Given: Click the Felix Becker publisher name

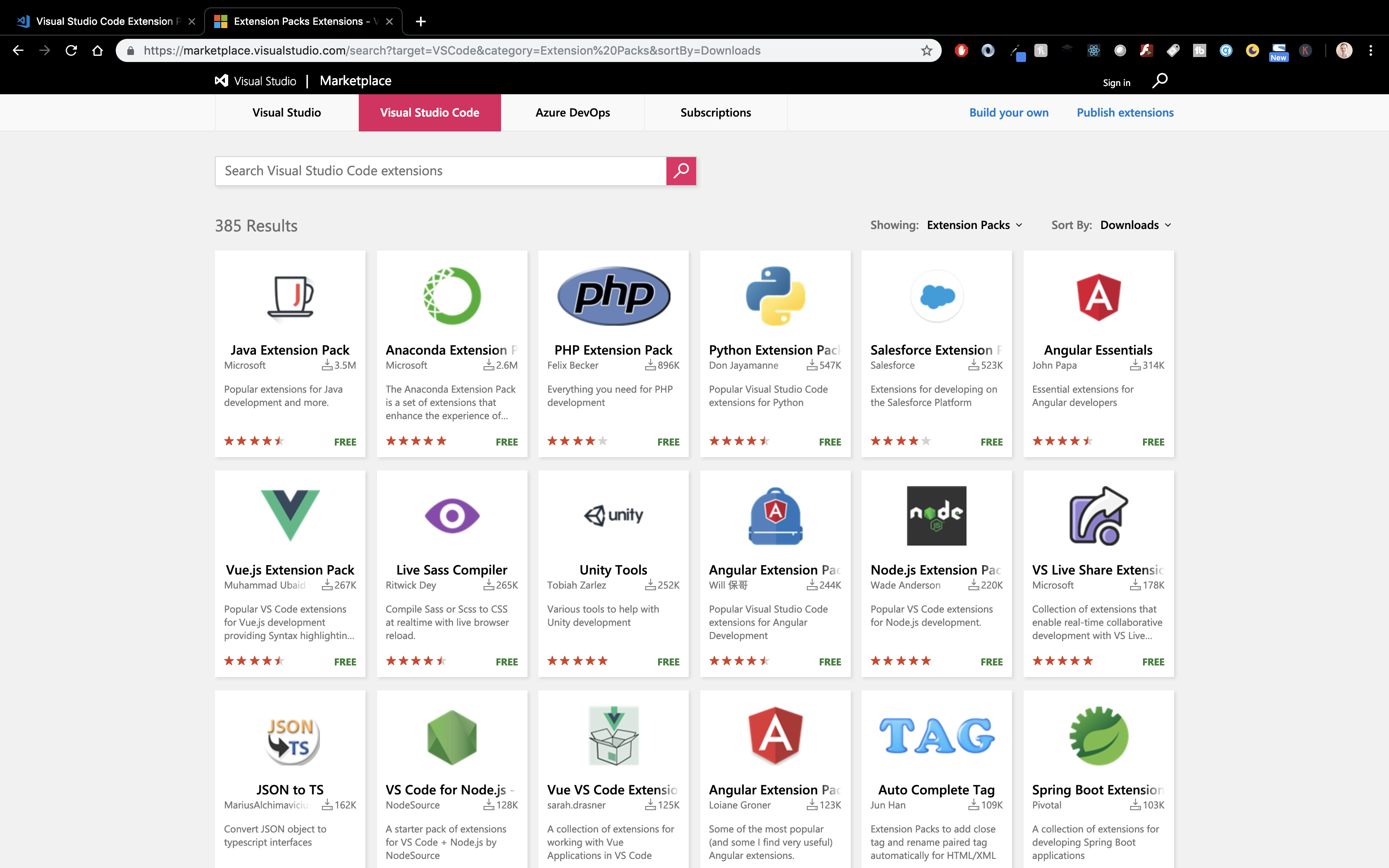Looking at the screenshot, I should pyautogui.click(x=572, y=365).
